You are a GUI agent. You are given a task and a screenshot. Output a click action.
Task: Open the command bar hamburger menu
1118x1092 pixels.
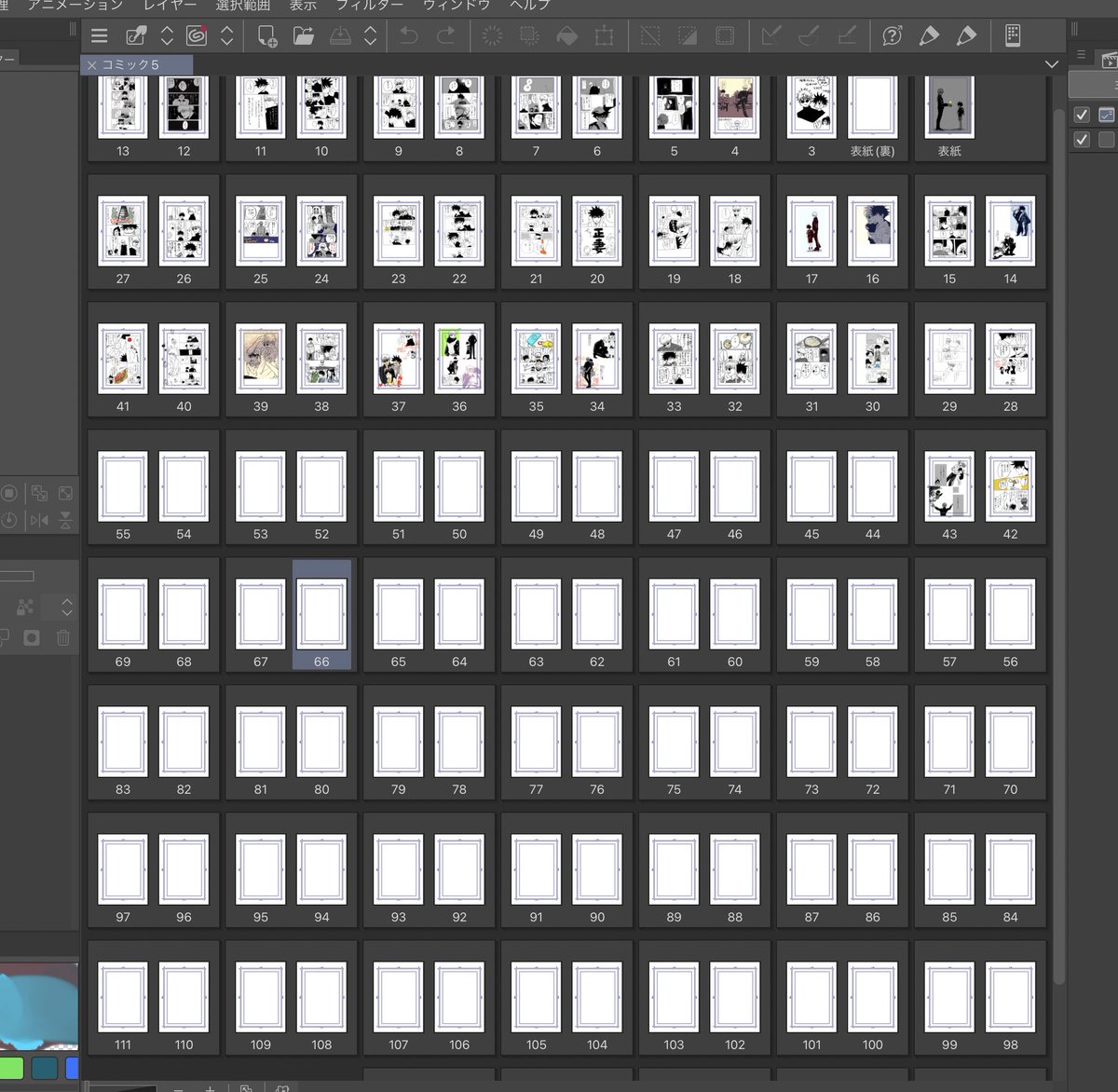(x=100, y=36)
